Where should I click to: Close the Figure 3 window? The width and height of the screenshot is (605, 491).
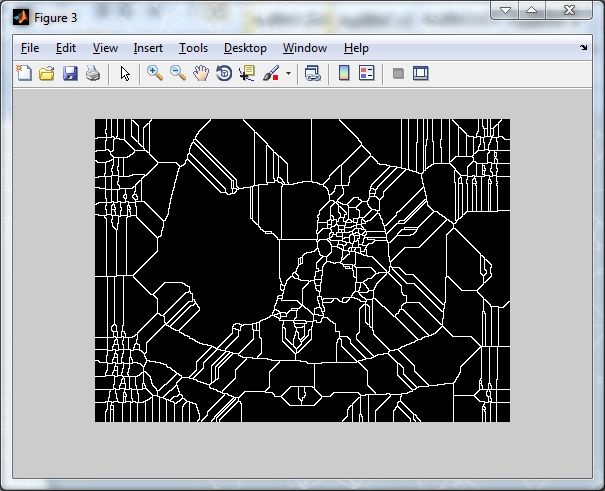coord(569,10)
